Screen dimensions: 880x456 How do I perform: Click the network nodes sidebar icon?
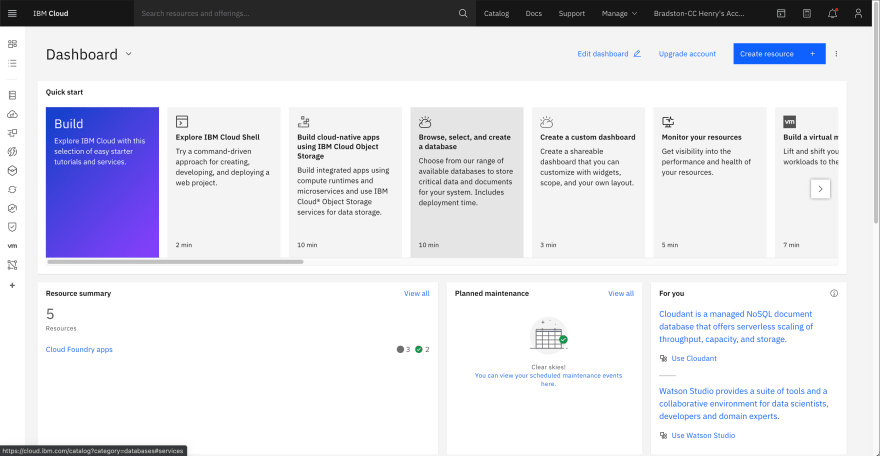[x=12, y=265]
